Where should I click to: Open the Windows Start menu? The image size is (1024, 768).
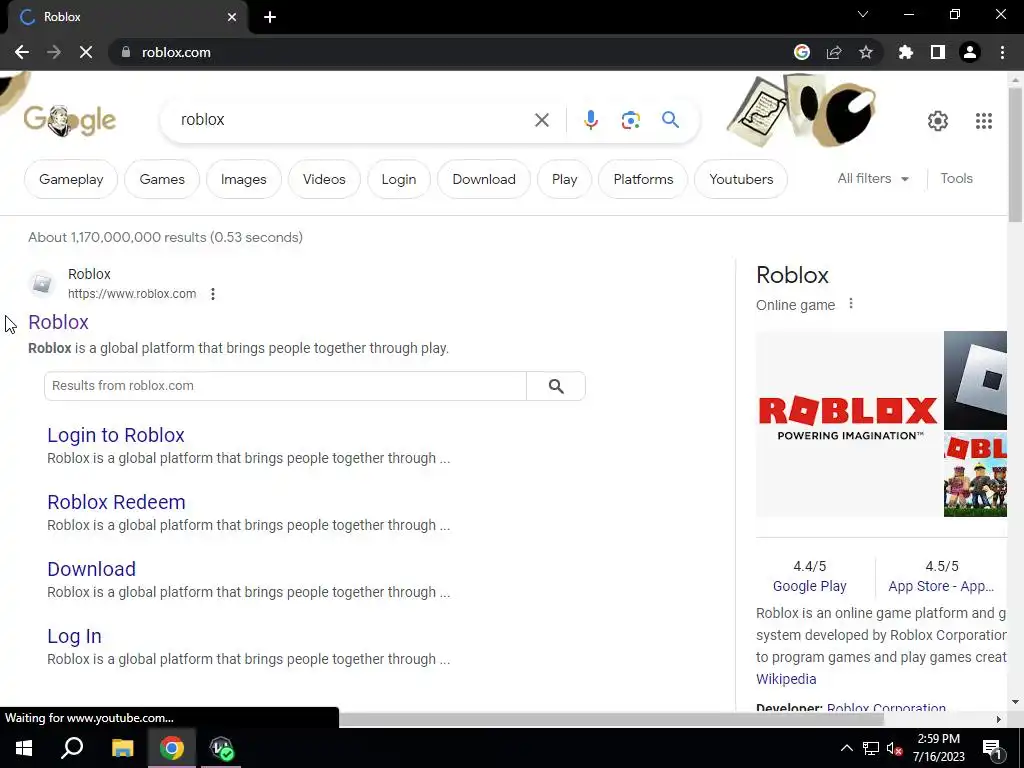[x=24, y=748]
